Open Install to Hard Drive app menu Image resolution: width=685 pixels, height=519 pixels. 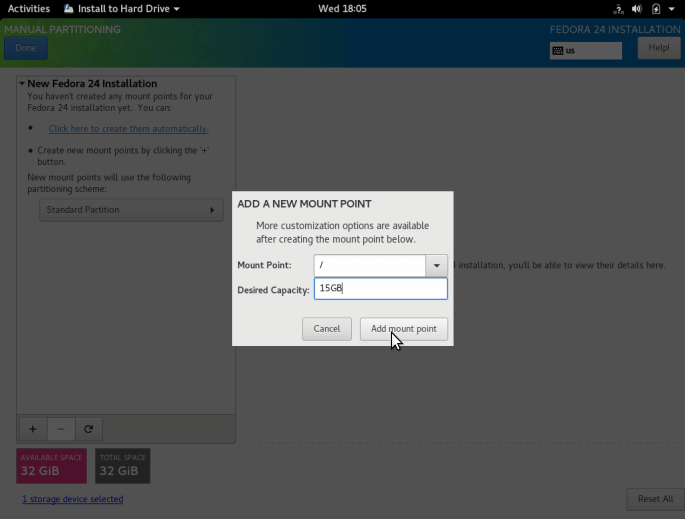coord(122,9)
